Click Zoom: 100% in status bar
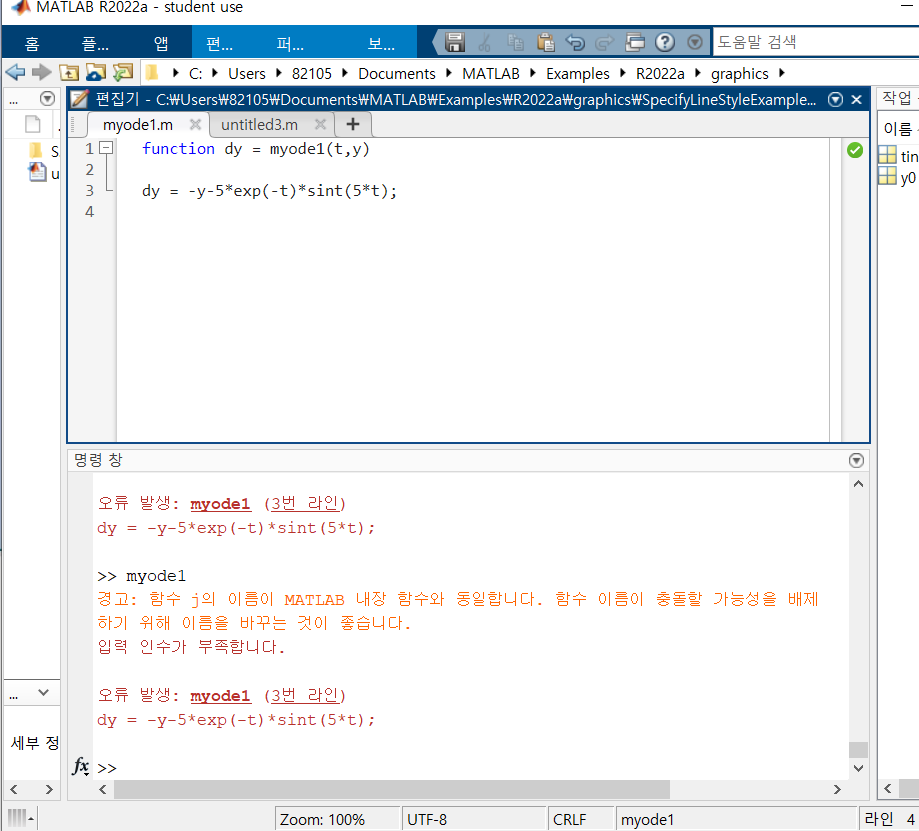Screen dimensions: 919x831 [x=322, y=819]
